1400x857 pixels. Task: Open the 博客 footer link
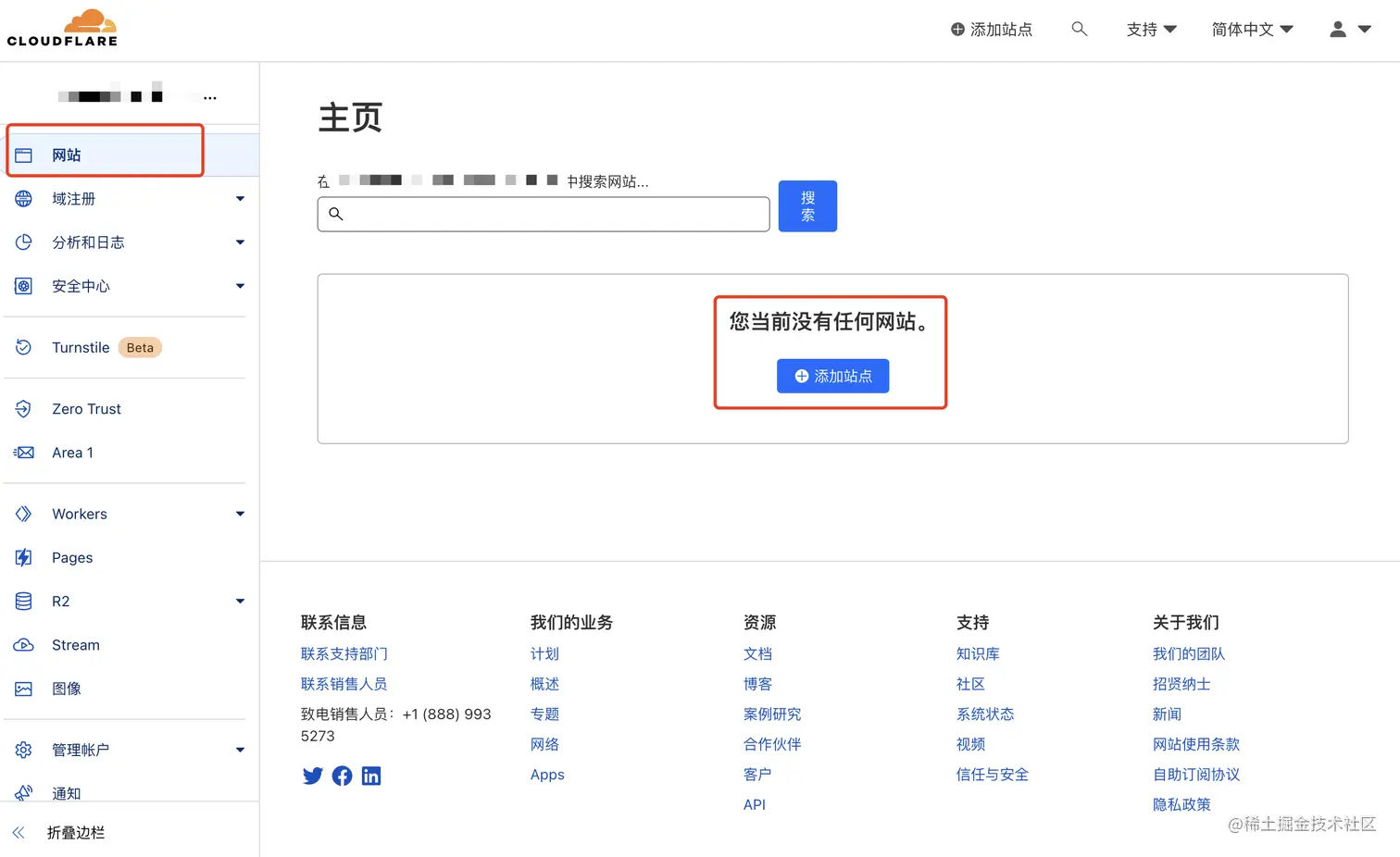pos(757,684)
